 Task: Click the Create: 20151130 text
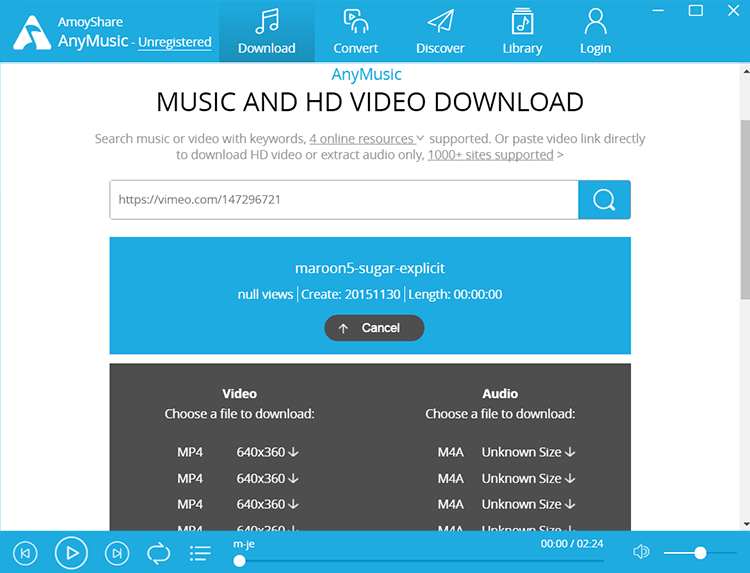click(351, 294)
